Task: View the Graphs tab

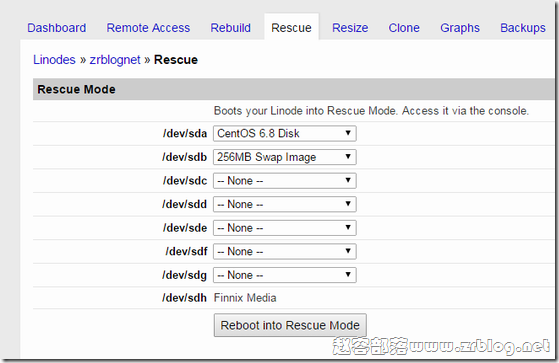Action: [460, 28]
